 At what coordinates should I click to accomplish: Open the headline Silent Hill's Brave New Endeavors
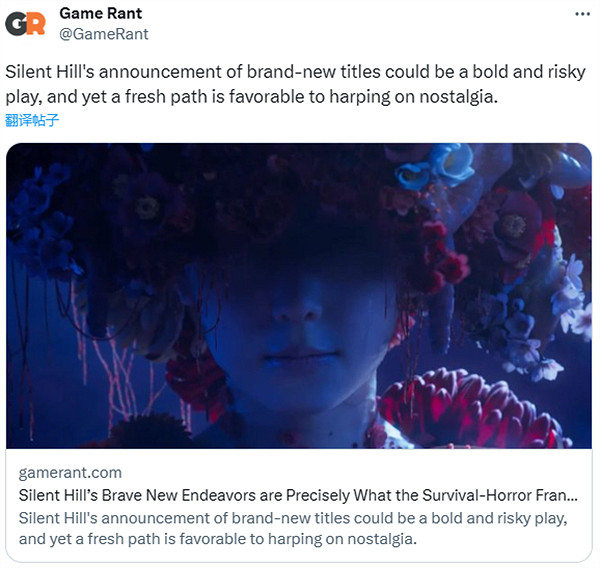click(x=298, y=495)
